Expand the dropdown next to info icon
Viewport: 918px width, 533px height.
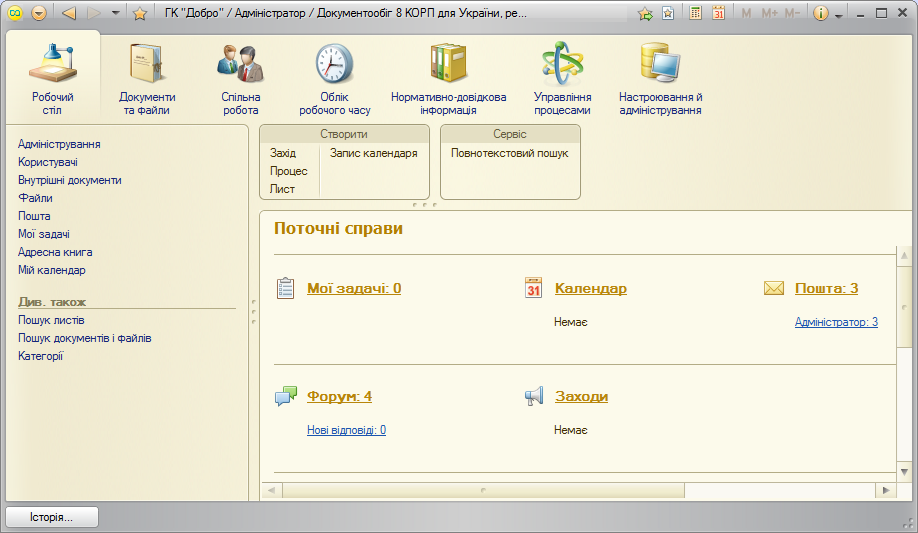[839, 15]
